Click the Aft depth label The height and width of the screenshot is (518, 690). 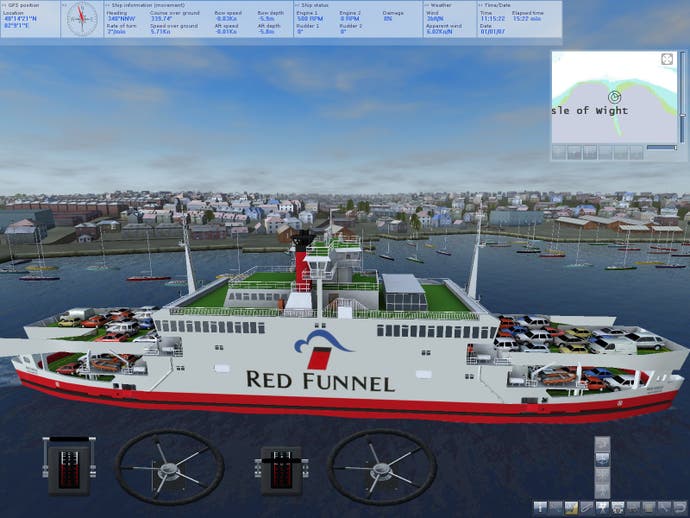coord(269,26)
